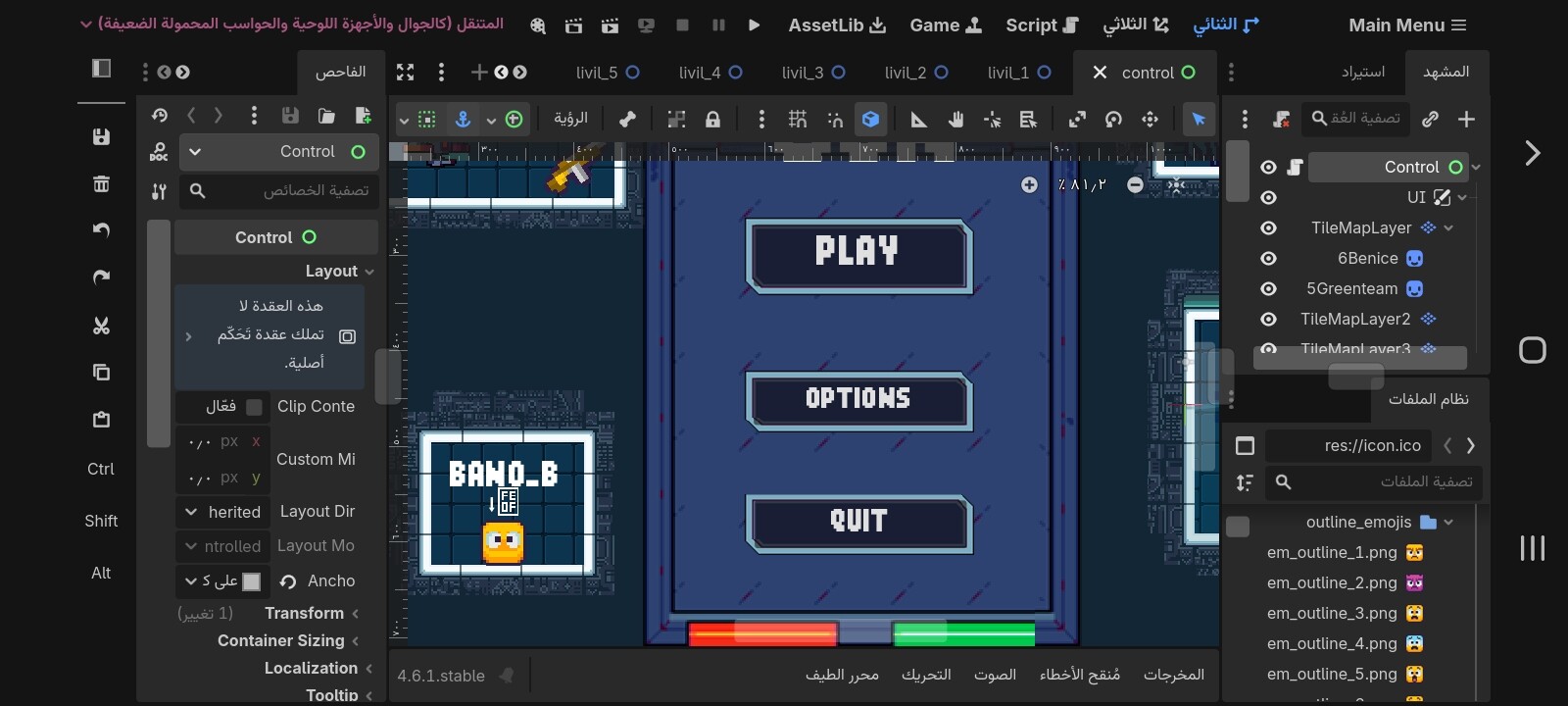Screen dimensions: 1568x706
Task: Enable the Clip Contents checkbox
Action: tap(254, 407)
